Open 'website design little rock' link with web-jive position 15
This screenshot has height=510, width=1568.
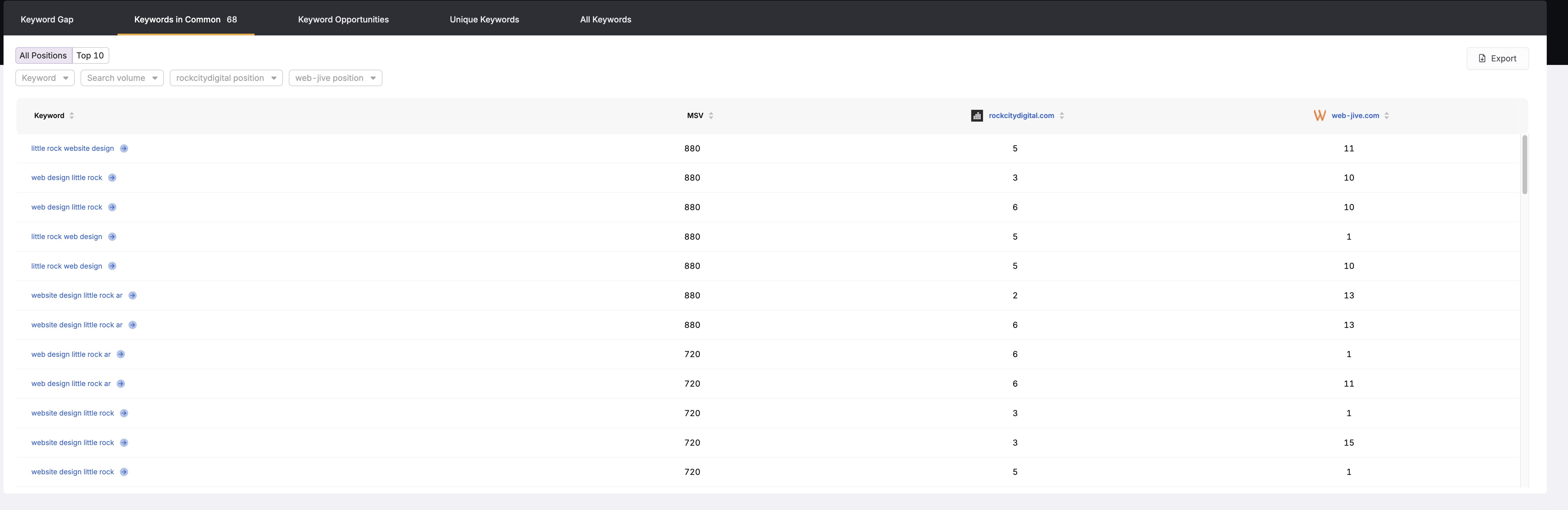point(72,442)
